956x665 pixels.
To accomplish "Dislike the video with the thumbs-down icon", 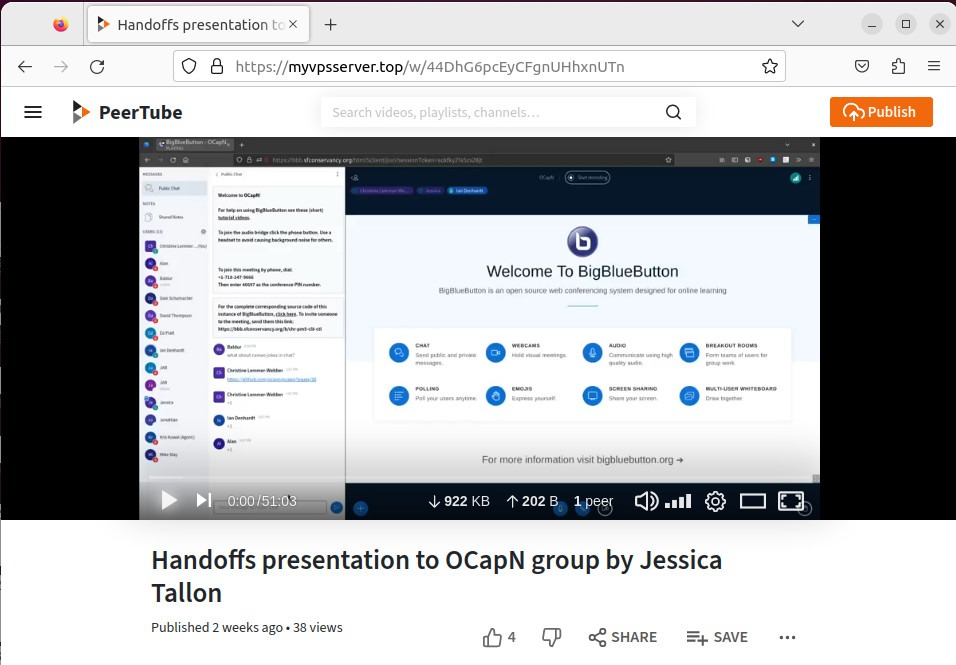I will tap(551, 636).
